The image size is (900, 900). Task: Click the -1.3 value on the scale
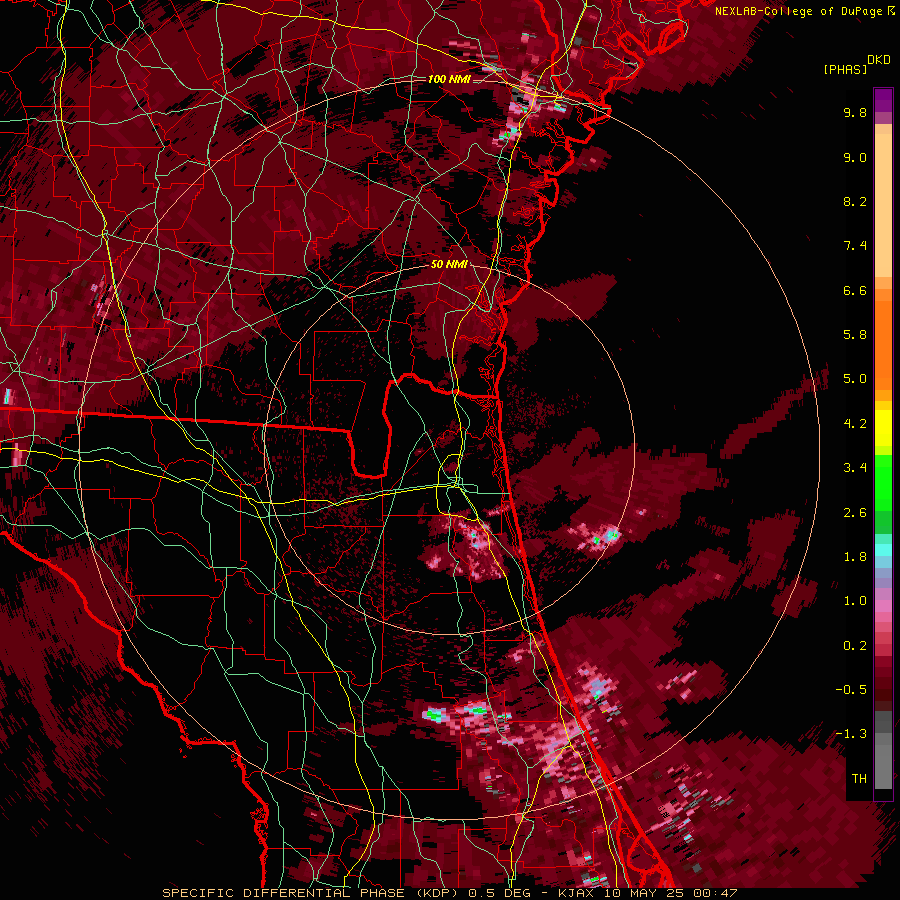pyautogui.click(x=851, y=734)
